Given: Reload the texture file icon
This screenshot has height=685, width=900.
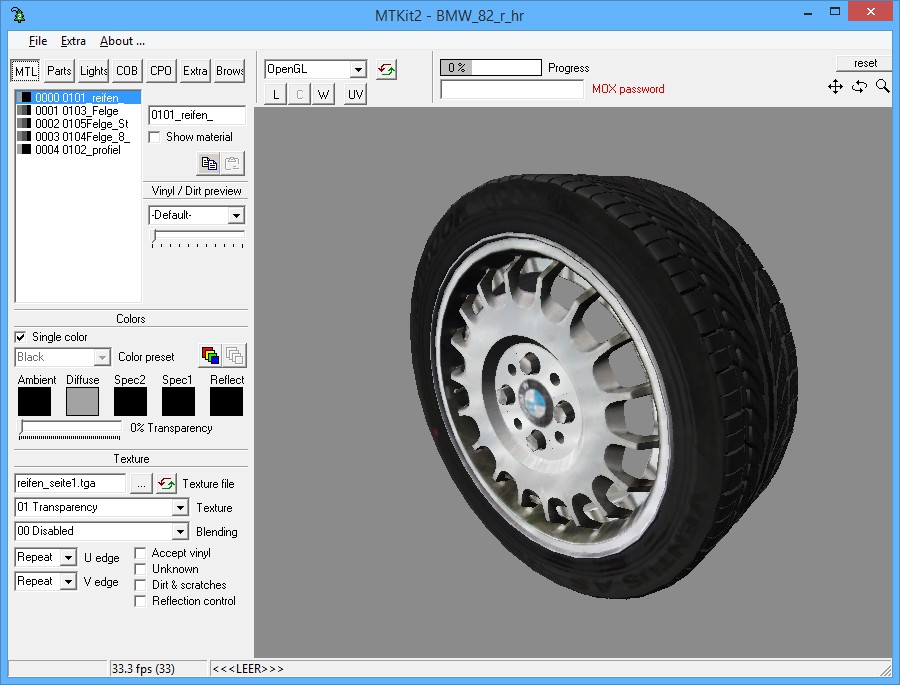Looking at the screenshot, I should (x=166, y=483).
